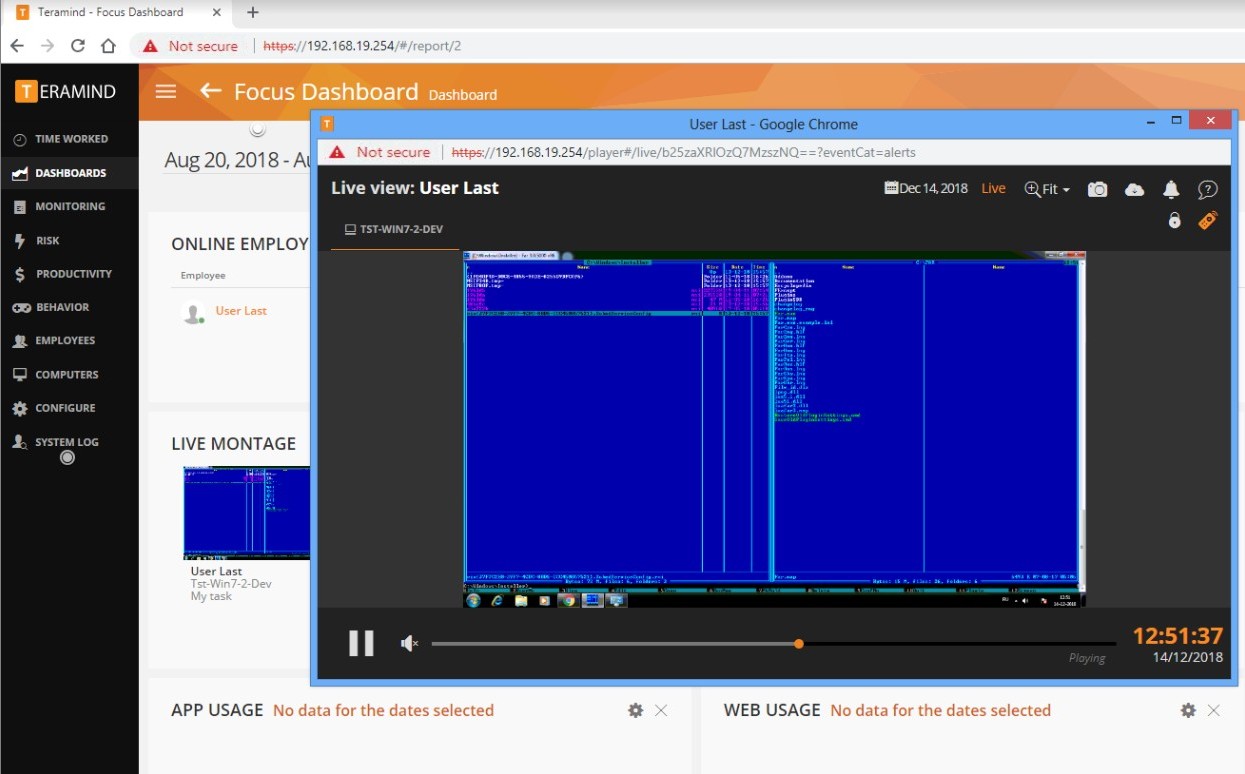This screenshot has width=1245, height=774.
Task: Open Productivity in the sidebar
Action: tap(70, 273)
